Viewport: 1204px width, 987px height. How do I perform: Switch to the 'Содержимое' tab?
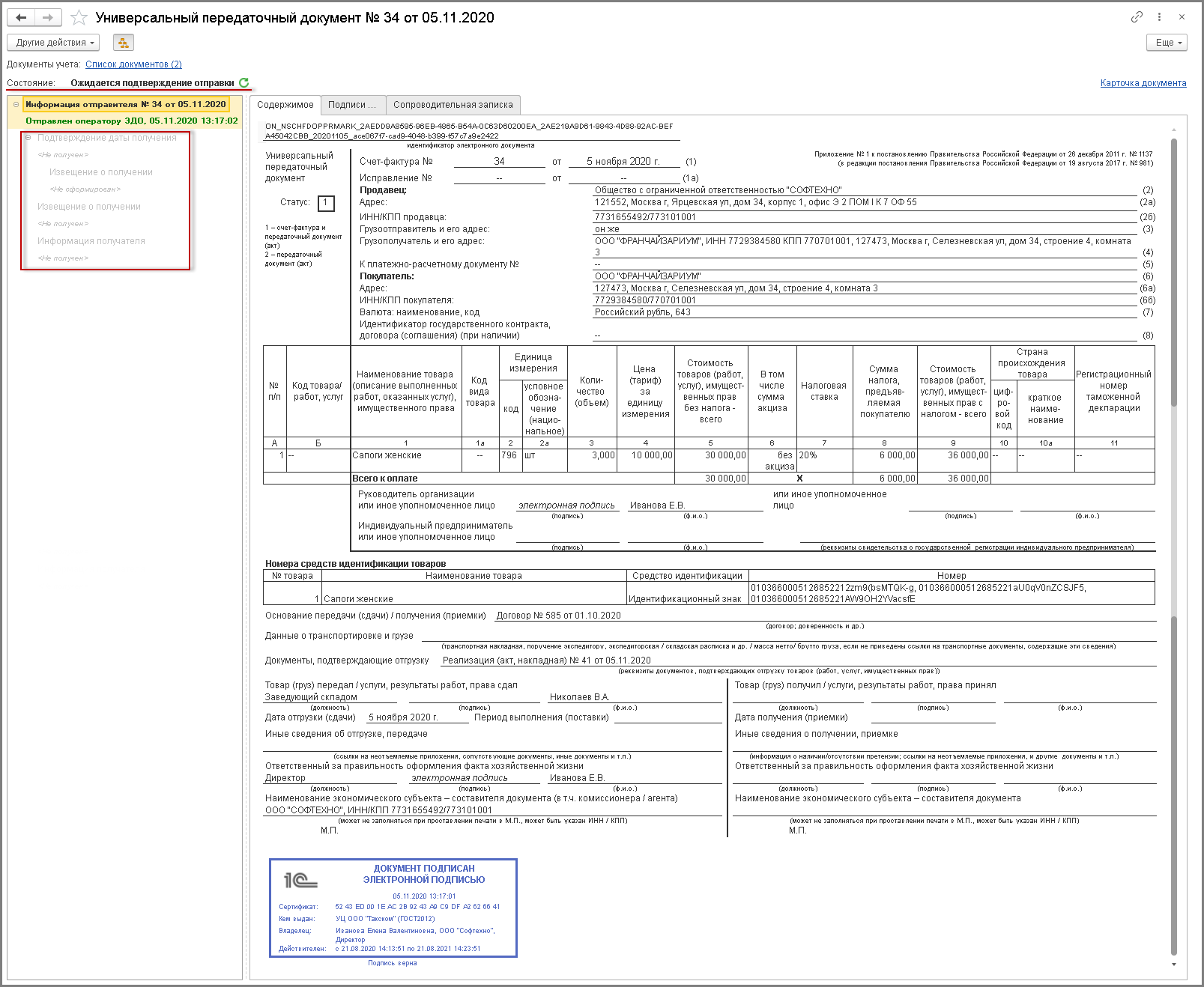(285, 105)
